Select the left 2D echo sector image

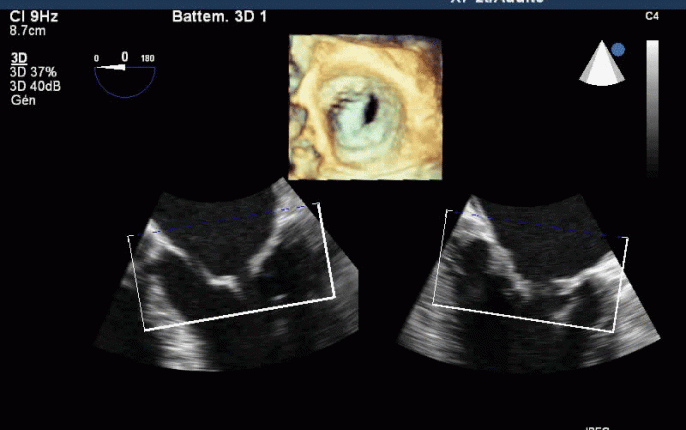(226, 274)
